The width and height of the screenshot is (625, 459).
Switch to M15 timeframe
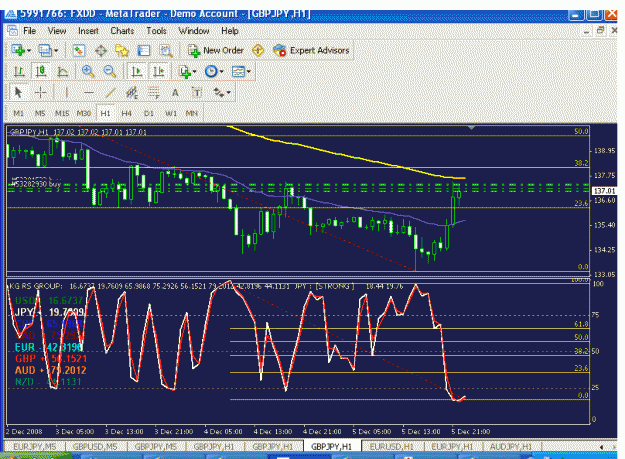coord(62,114)
